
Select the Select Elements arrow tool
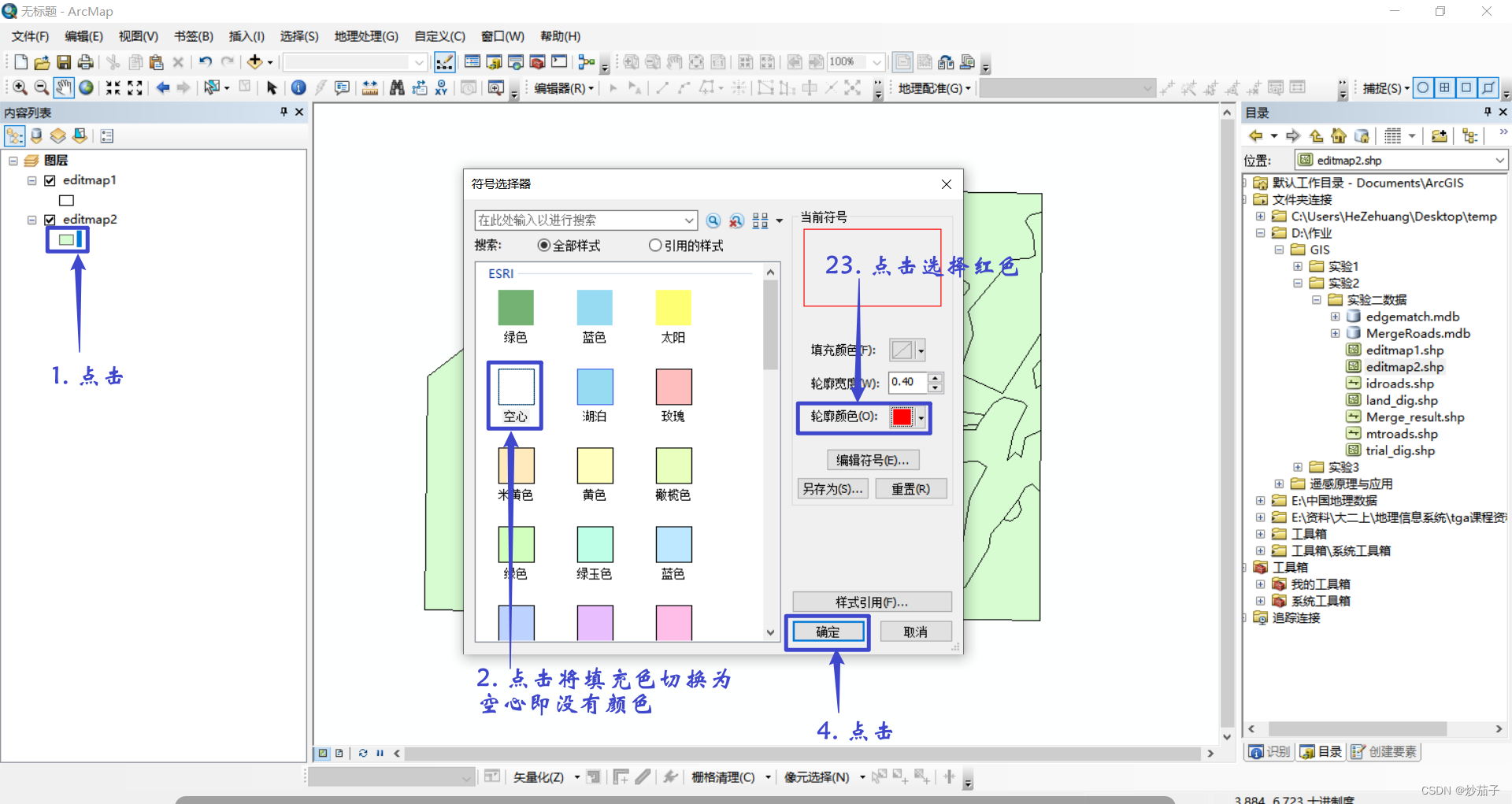click(x=272, y=87)
